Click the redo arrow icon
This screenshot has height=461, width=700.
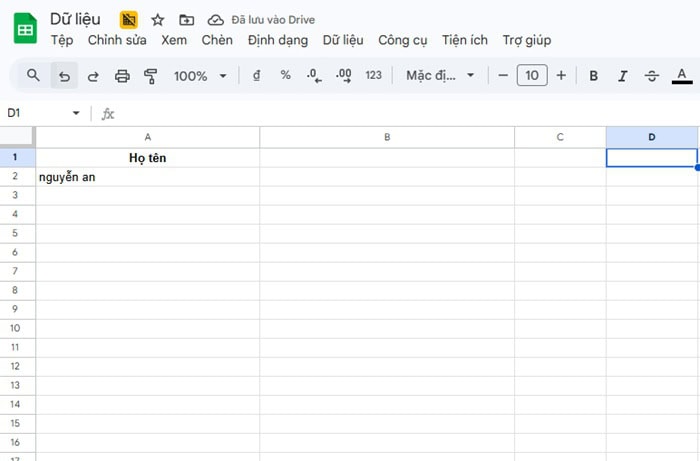(x=93, y=75)
